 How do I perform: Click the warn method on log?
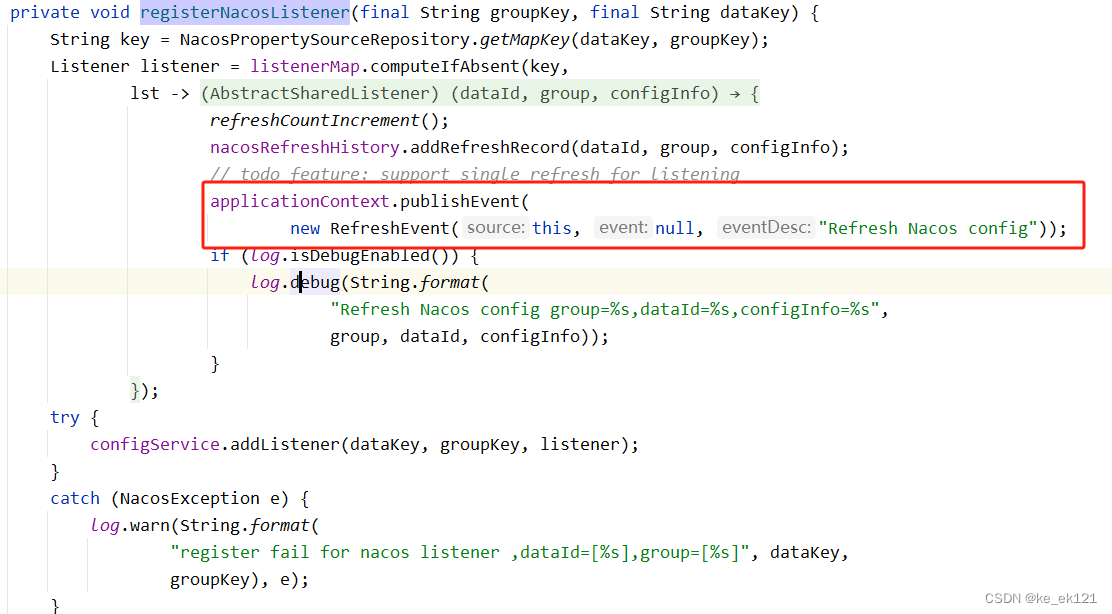coord(150,525)
